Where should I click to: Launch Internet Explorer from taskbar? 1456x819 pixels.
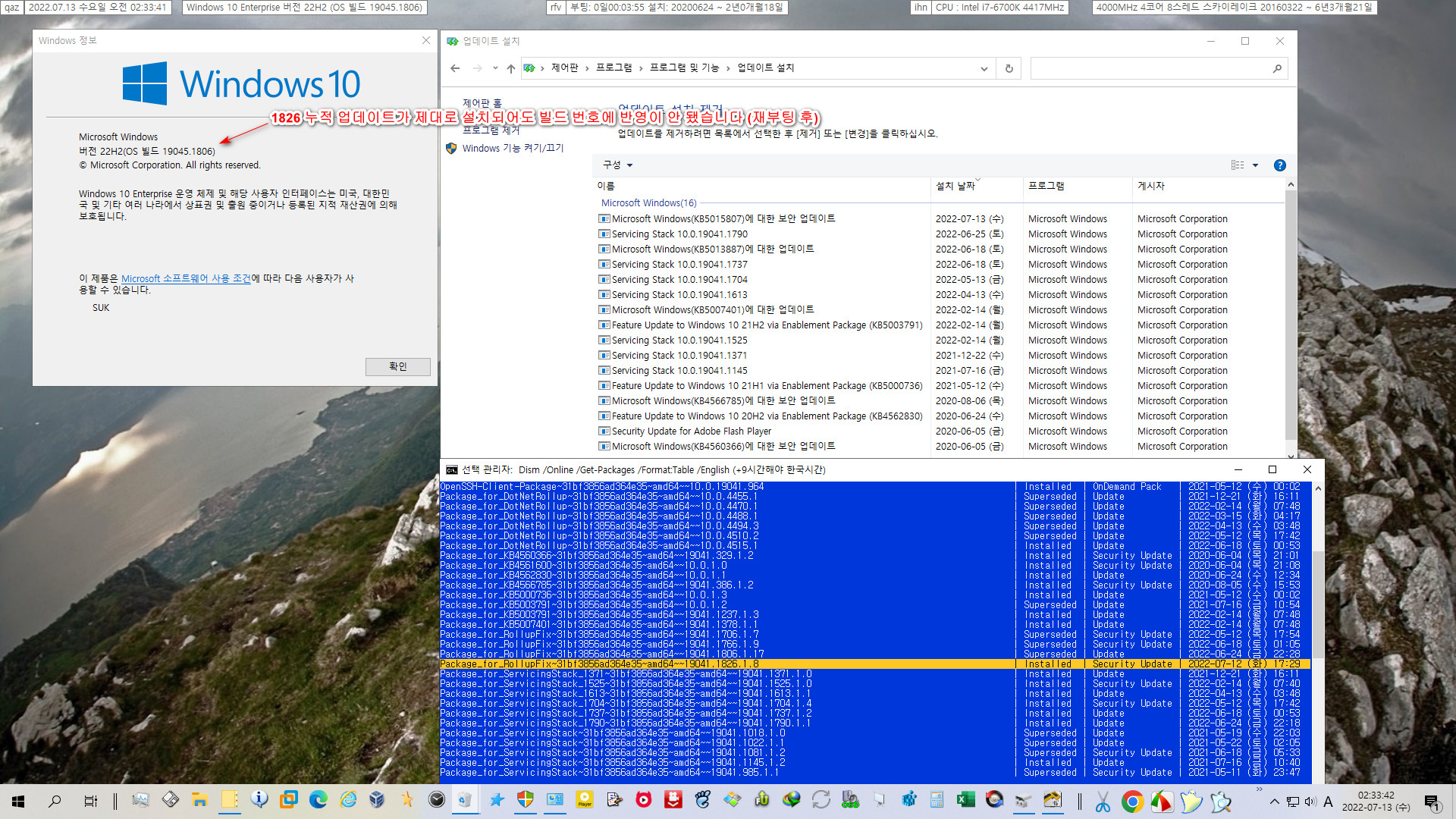point(347,800)
